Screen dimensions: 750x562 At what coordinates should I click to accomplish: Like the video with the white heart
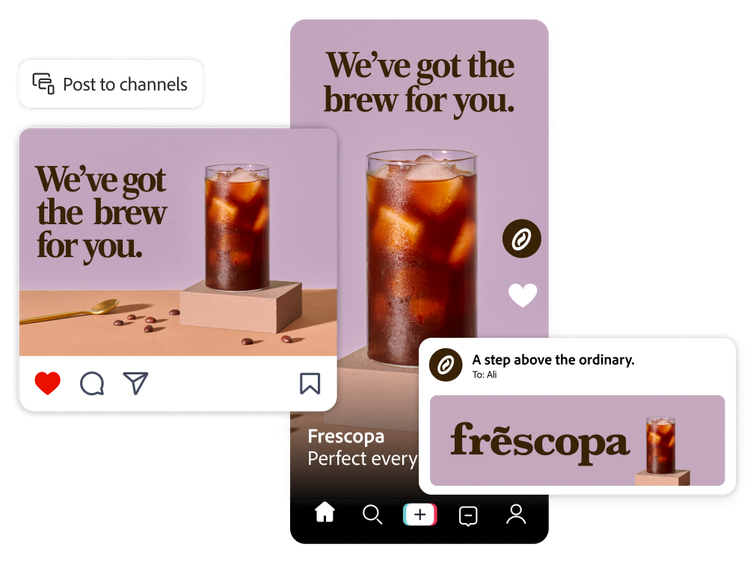(522, 295)
